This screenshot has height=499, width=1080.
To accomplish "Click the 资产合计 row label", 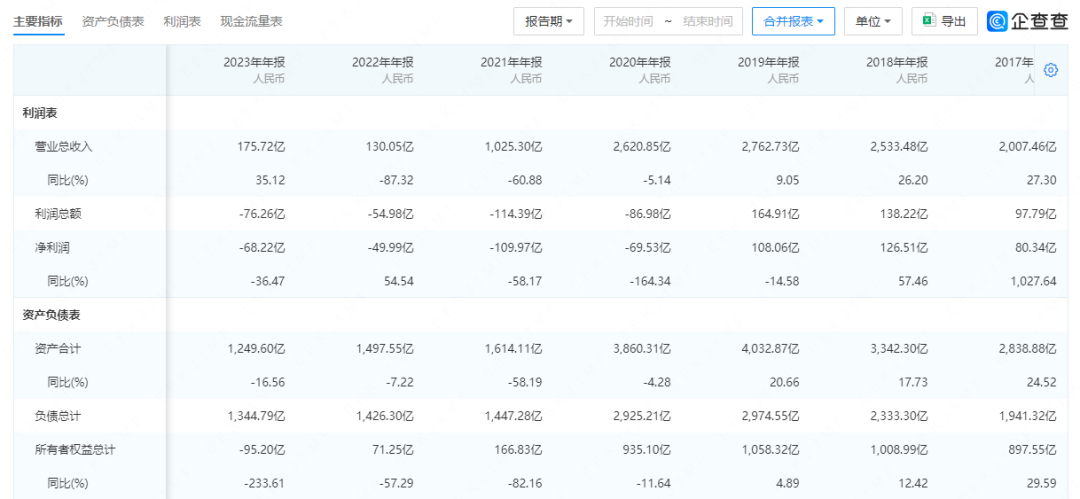I will pyautogui.click(x=58, y=349).
